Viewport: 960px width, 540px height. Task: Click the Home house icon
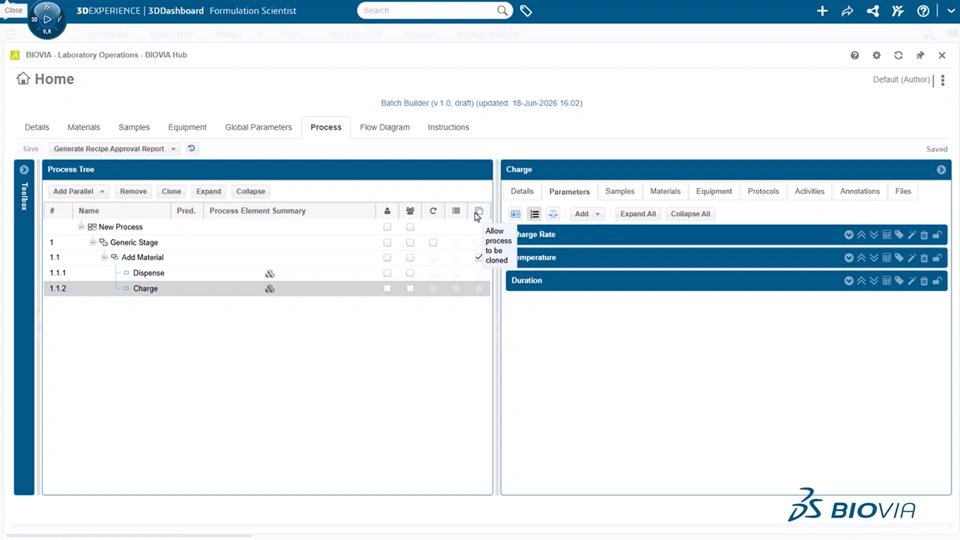coord(23,78)
